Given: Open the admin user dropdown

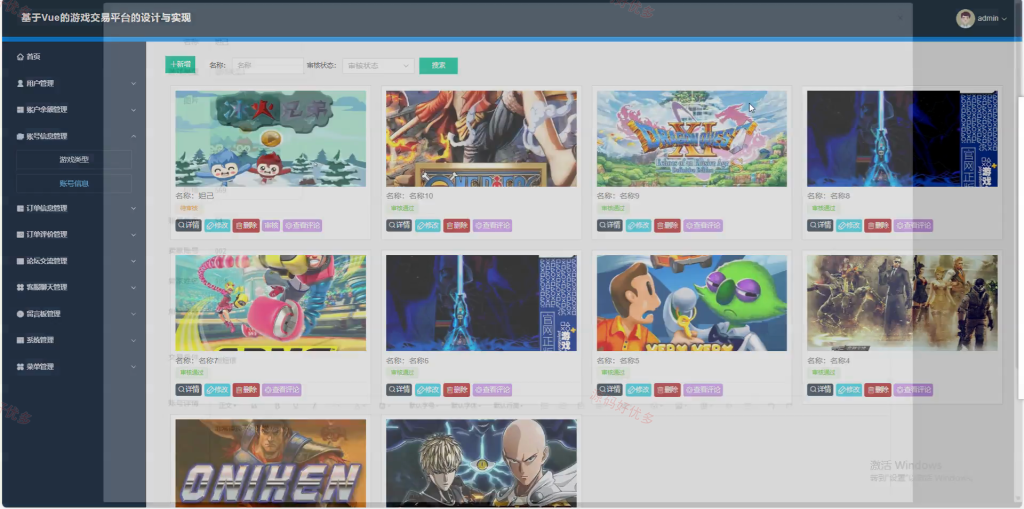Looking at the screenshot, I should pyautogui.click(x=992, y=18).
